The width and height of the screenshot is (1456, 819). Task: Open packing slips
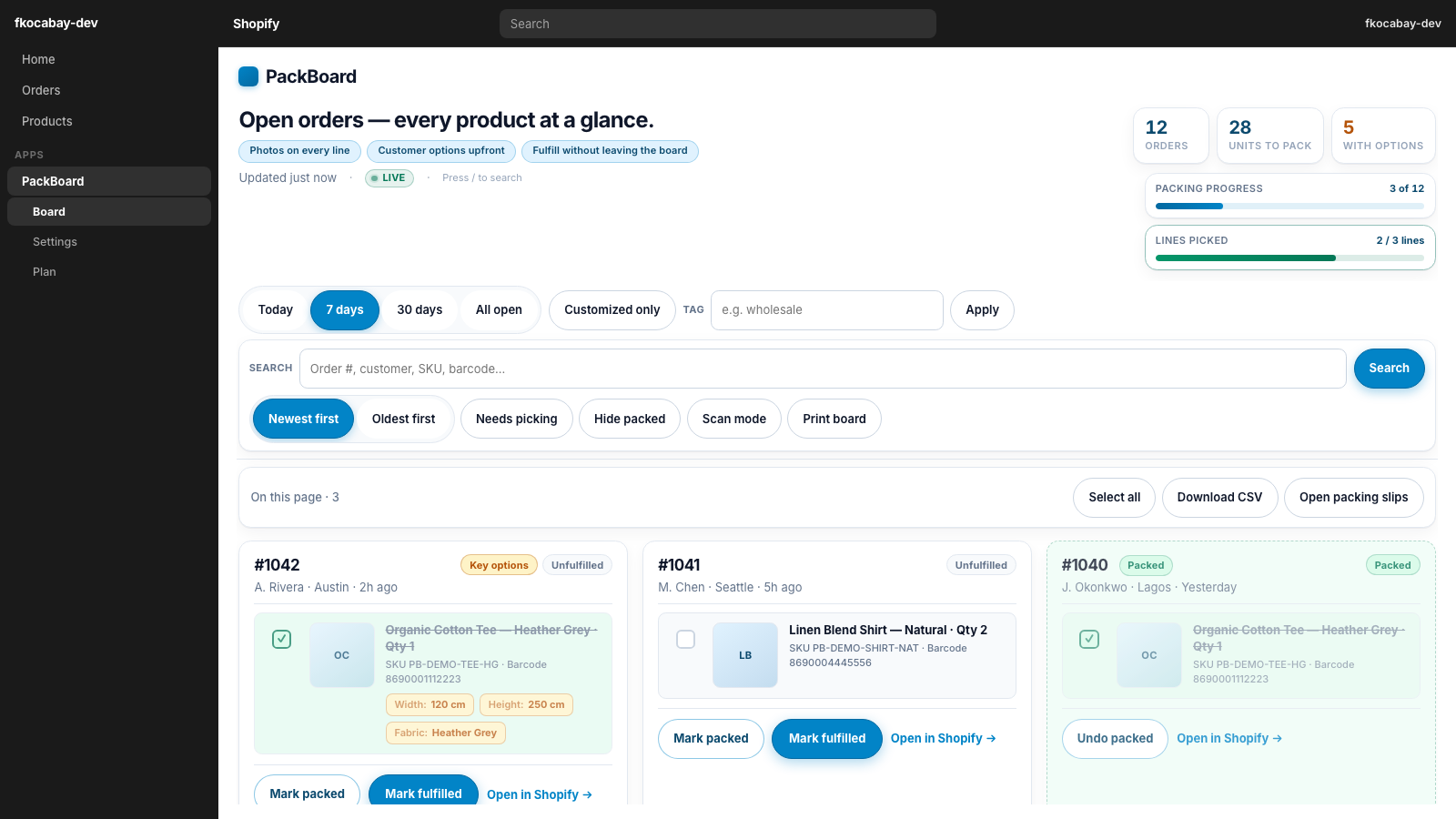pyautogui.click(x=1354, y=498)
